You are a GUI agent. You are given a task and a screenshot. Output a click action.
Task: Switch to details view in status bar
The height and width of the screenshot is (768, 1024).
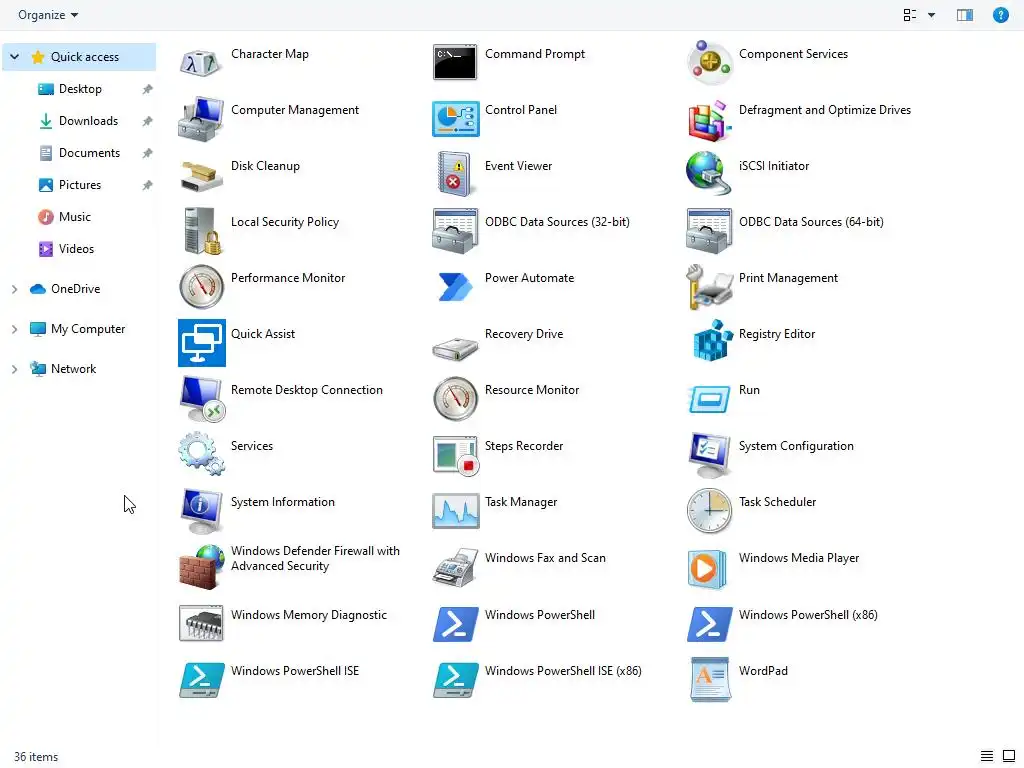coord(987,756)
